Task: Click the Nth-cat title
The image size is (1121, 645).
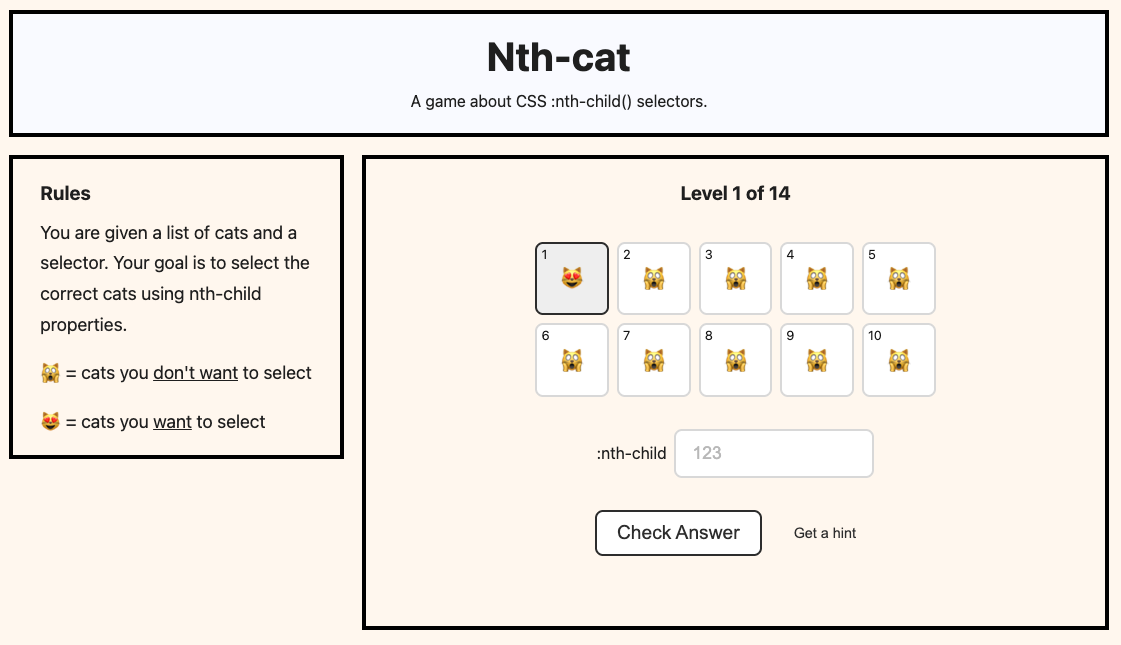Action: tap(558, 57)
